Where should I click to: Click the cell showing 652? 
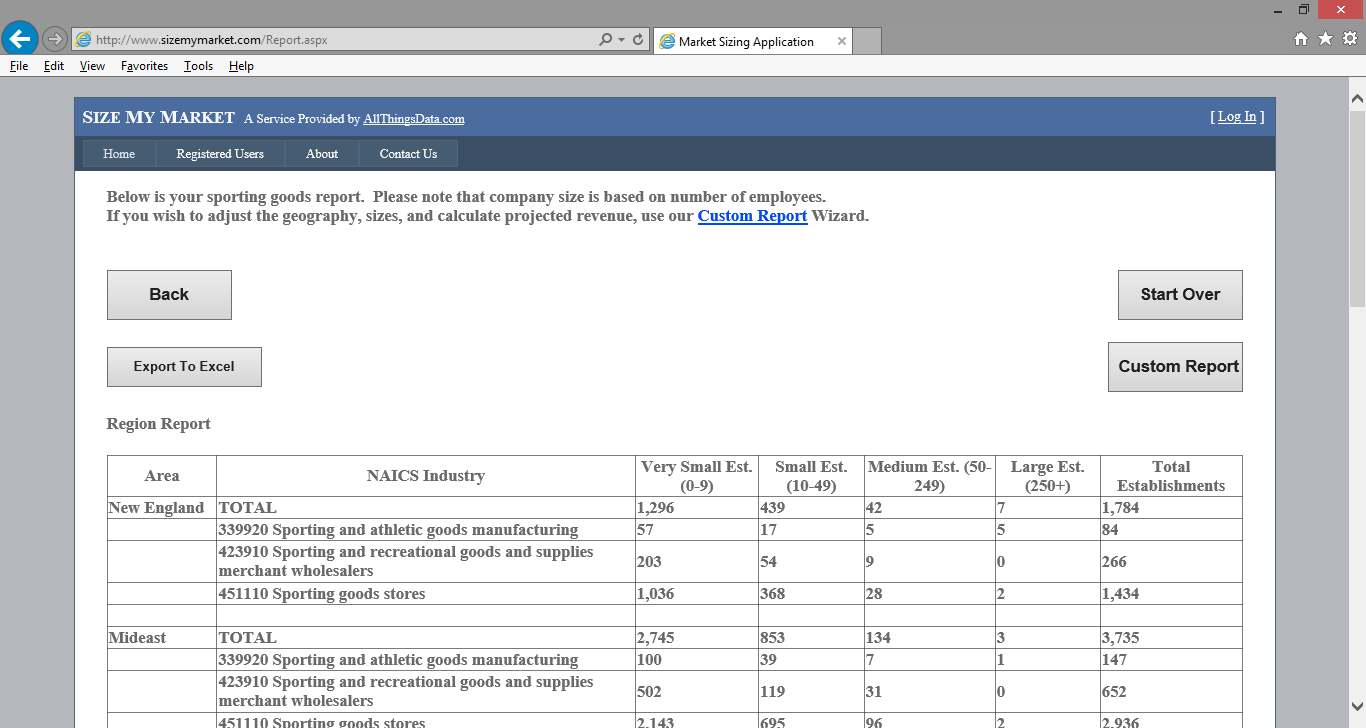[1171, 692]
